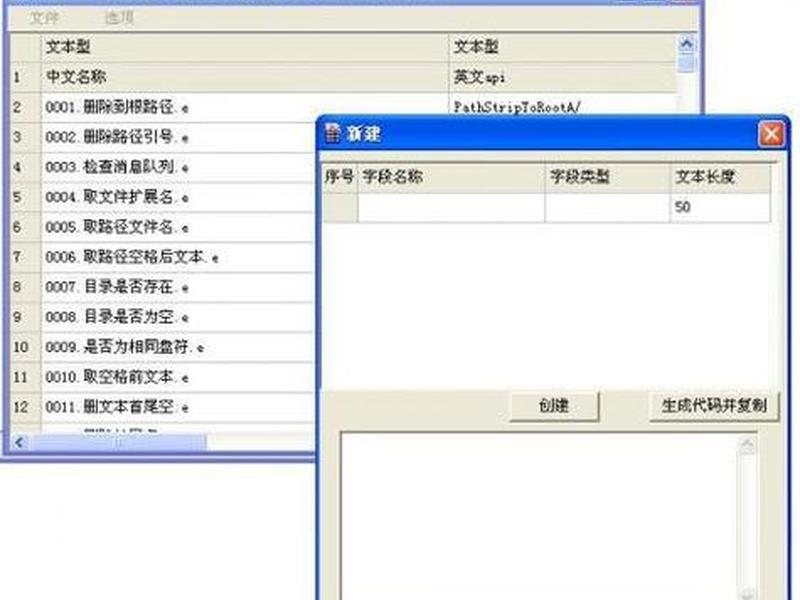Select row 0005.取路径文件名.e
The image size is (800, 600).
click(178, 227)
